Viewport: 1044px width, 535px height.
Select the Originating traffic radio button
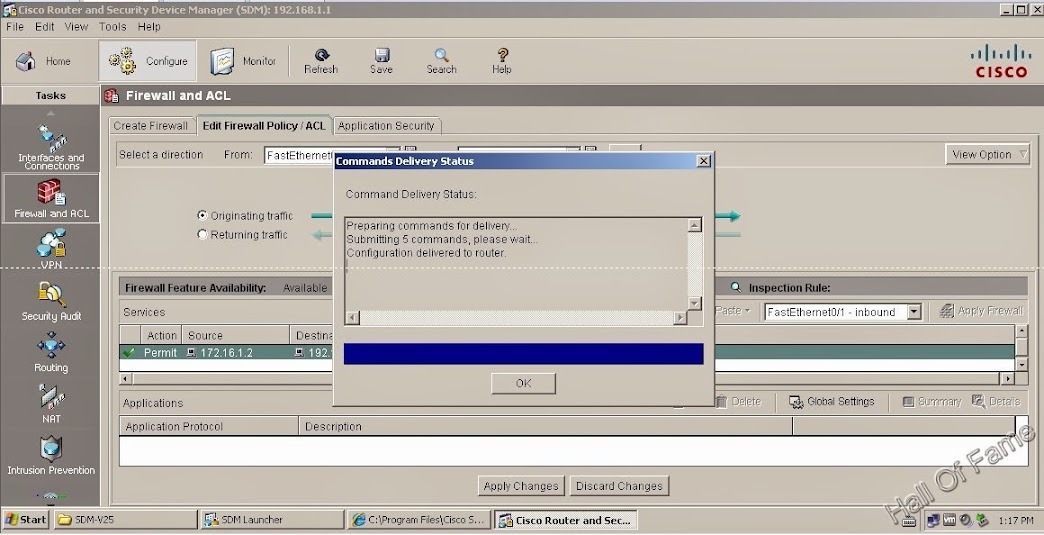(x=202, y=216)
